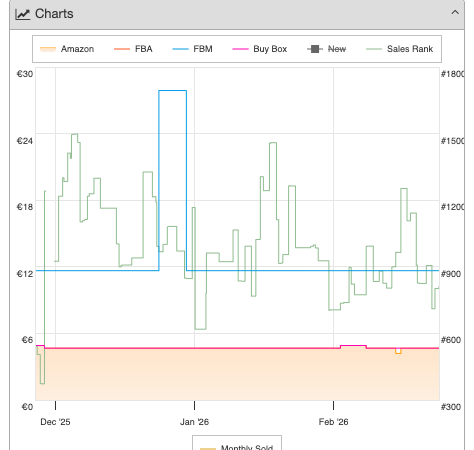
Task: Click the €24 price axis label
Action: pyautogui.click(x=25, y=141)
